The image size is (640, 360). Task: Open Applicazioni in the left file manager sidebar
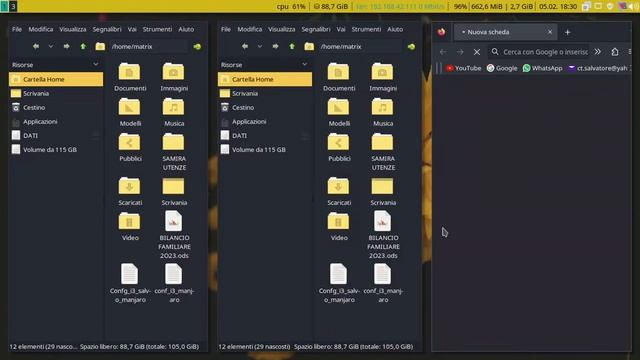[x=56, y=122]
